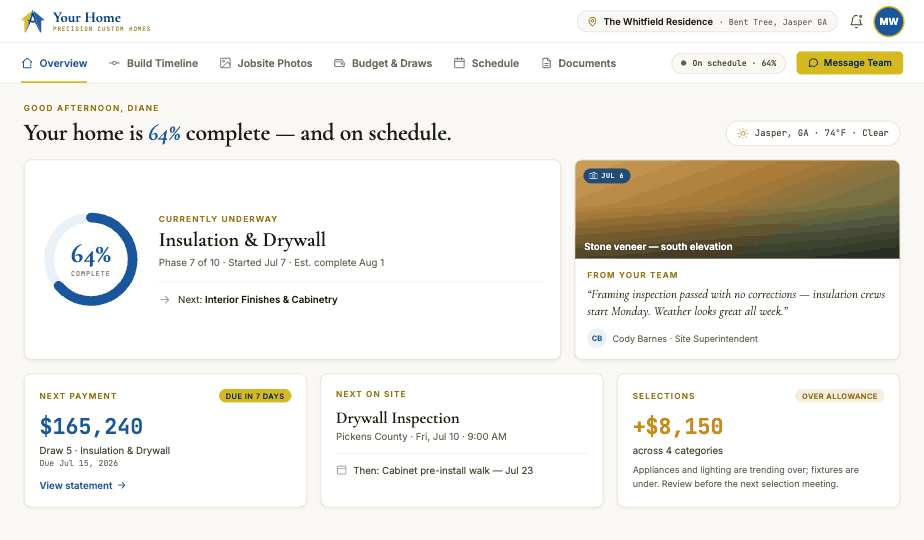Click the Schedule calendar icon

click(x=459, y=62)
